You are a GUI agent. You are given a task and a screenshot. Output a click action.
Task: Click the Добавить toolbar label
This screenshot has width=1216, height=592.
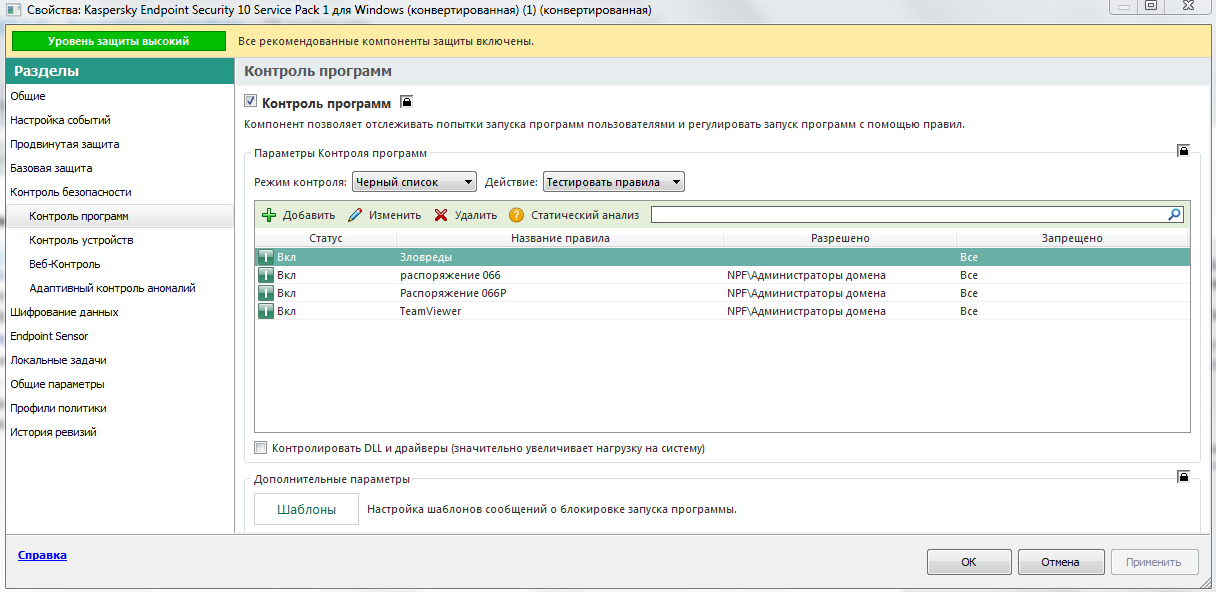(x=309, y=215)
